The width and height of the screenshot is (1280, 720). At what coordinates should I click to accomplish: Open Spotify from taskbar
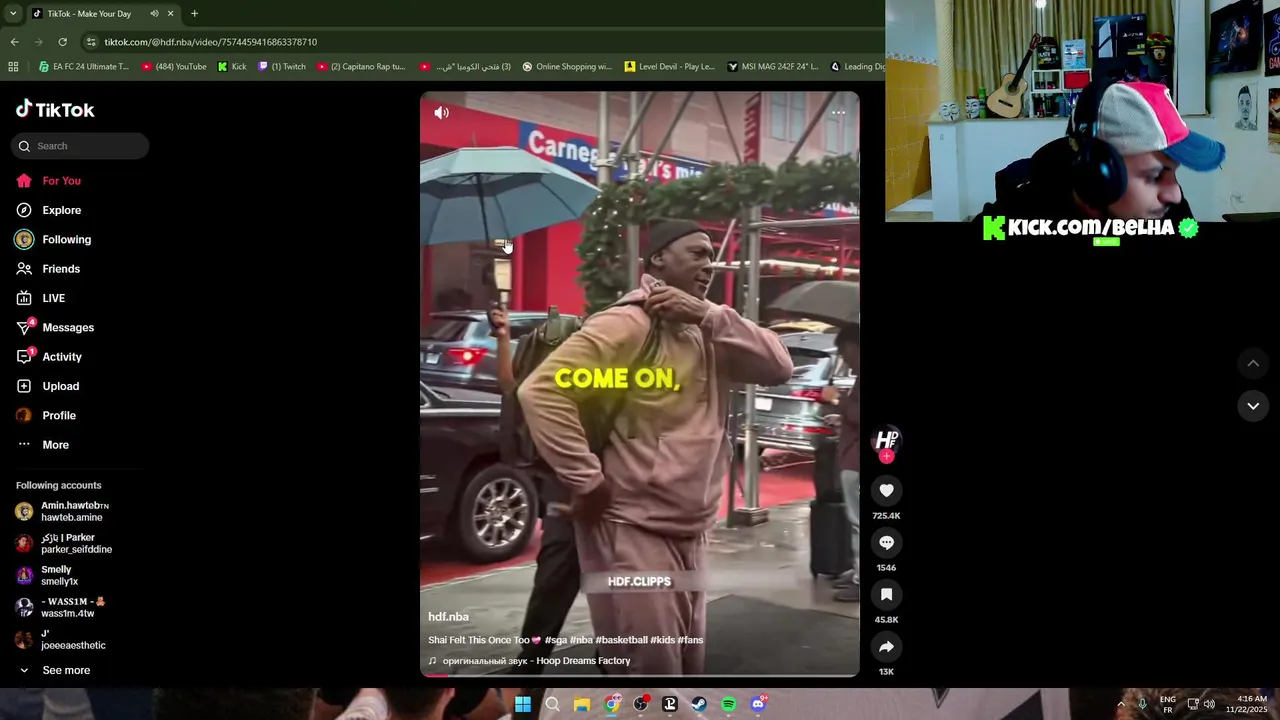pos(729,704)
